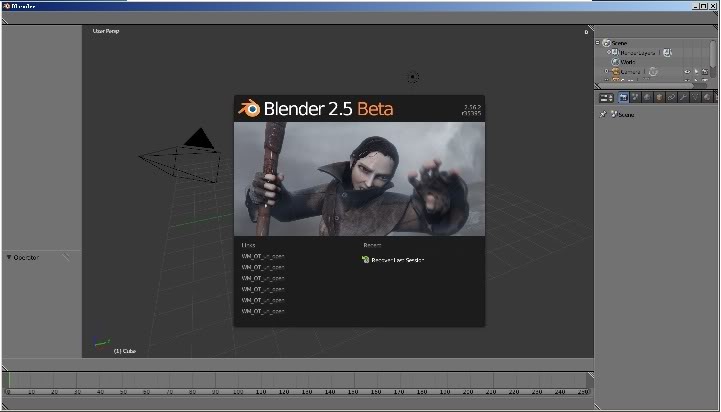This screenshot has height=412, width=721.
Task: Click the topmost WM_OT_url_open link
Action: coord(263,256)
